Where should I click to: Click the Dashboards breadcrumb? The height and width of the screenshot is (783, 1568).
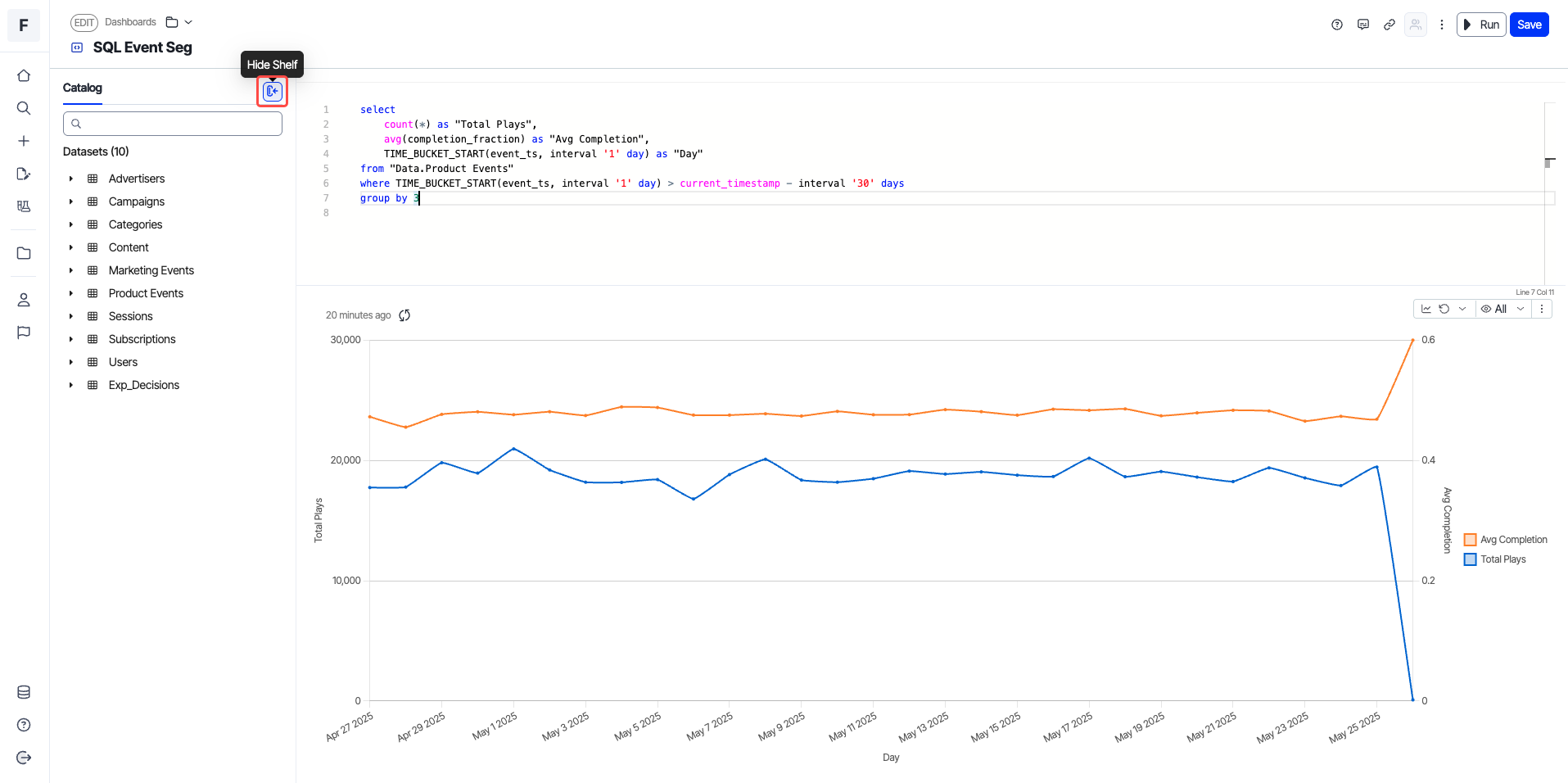click(x=130, y=22)
